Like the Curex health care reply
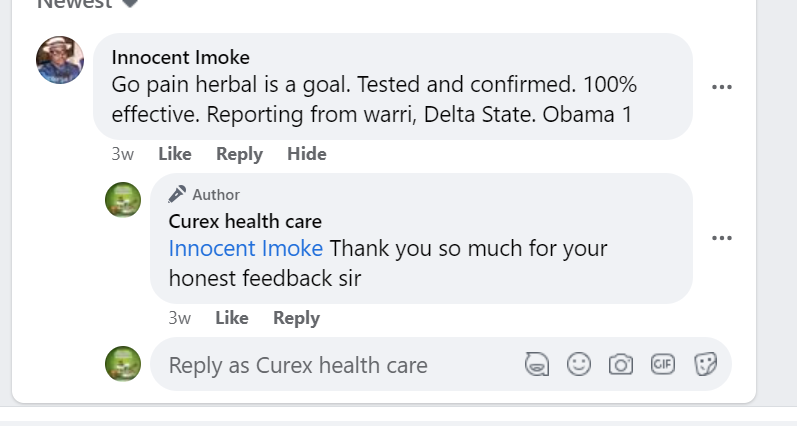797x426 pixels. pos(231,318)
